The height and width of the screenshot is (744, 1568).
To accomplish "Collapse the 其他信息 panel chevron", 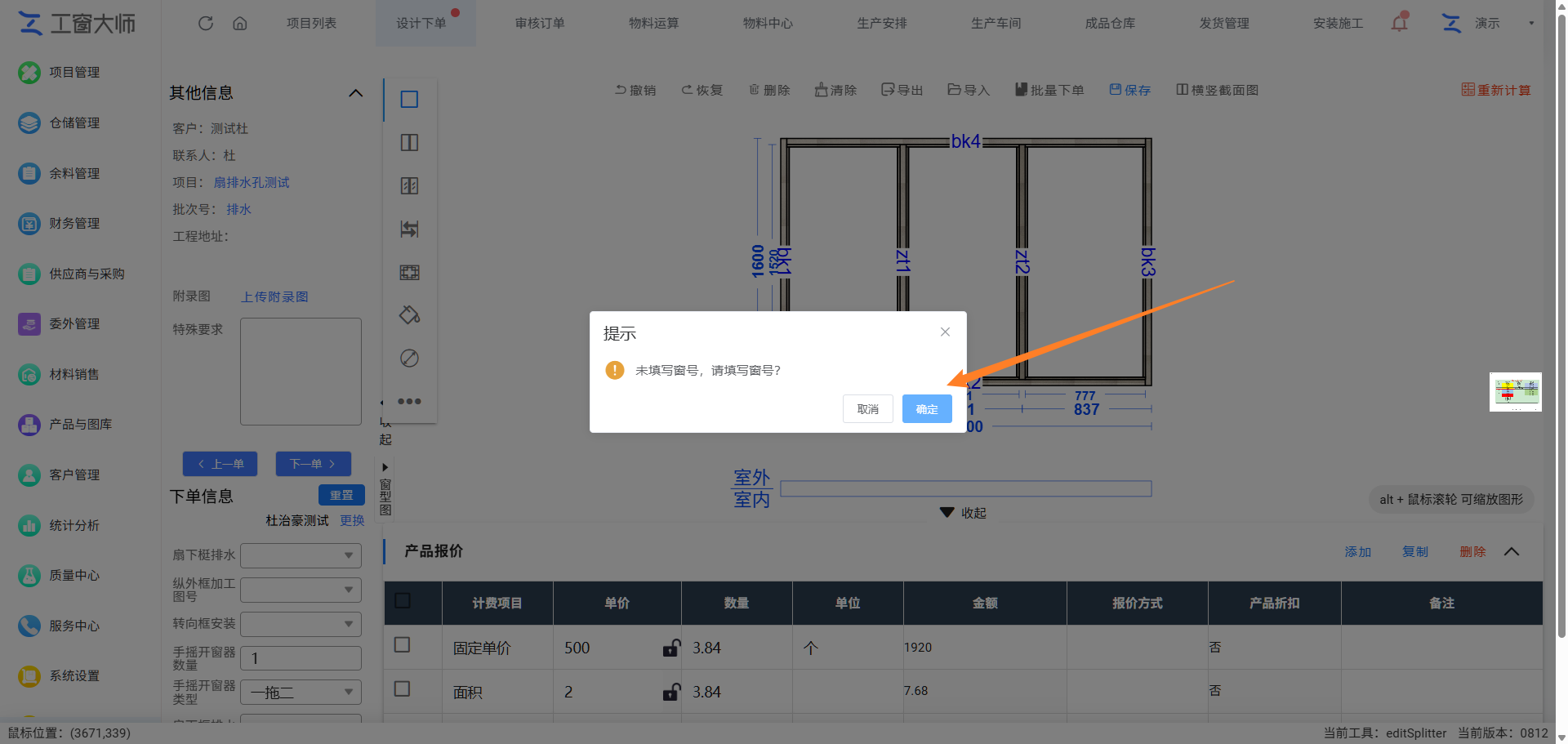I will coord(356,93).
